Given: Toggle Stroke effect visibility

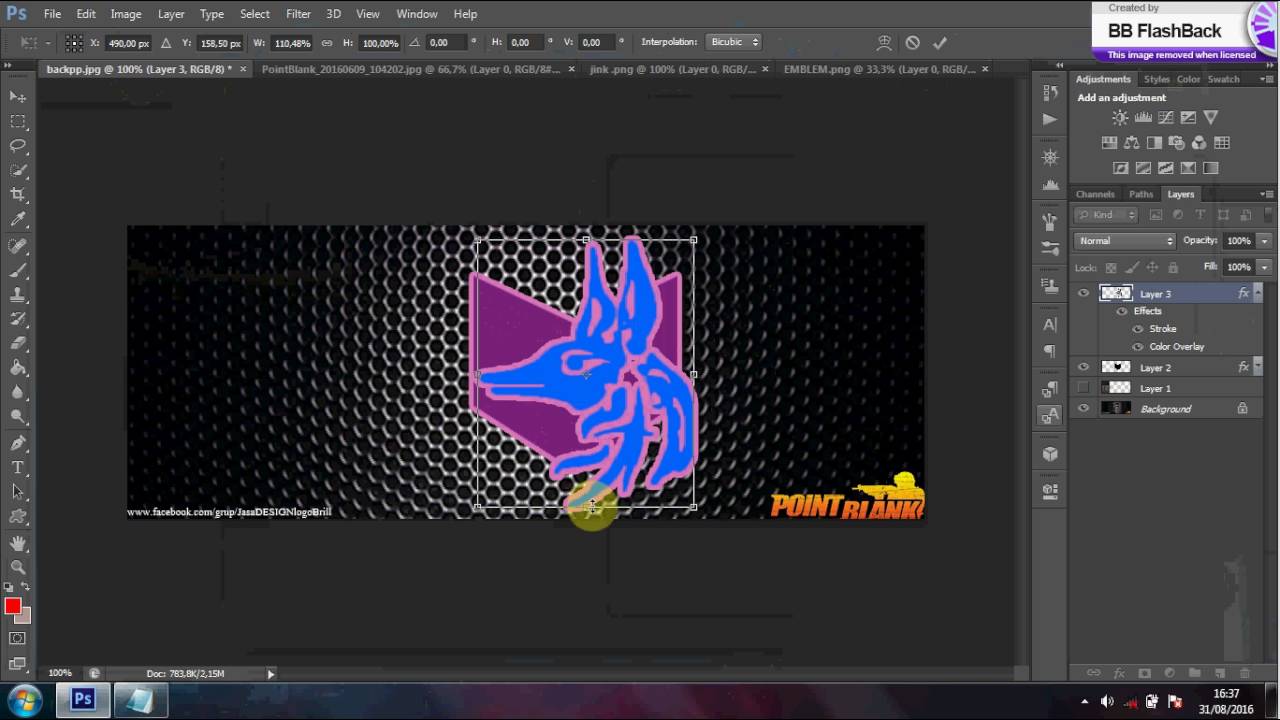Looking at the screenshot, I should (x=1138, y=329).
